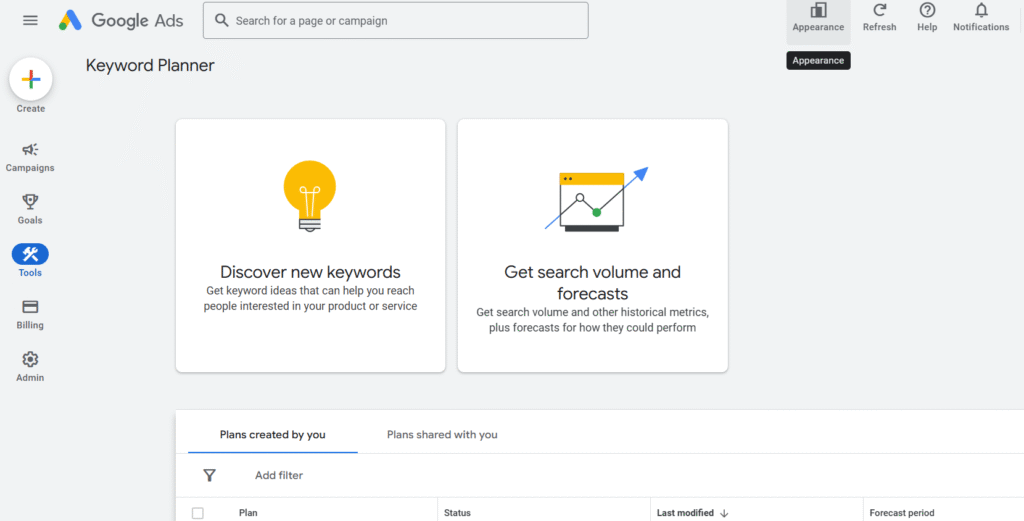Click the search magnifier icon
The image size is (1024, 521).
(x=222, y=20)
